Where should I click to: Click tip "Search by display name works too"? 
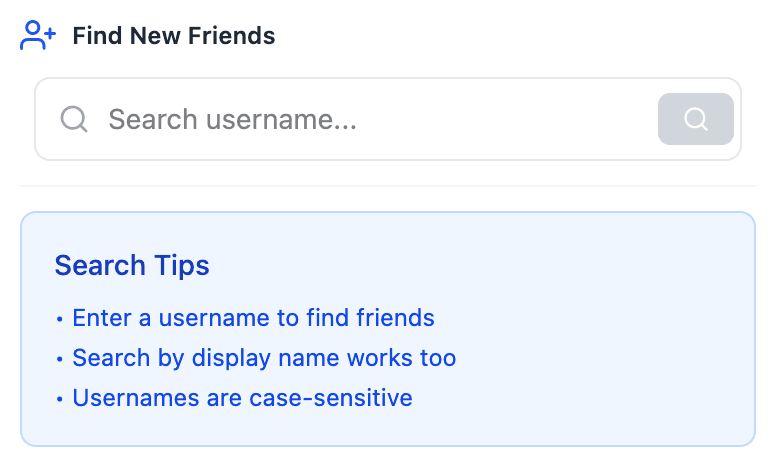tap(264, 358)
